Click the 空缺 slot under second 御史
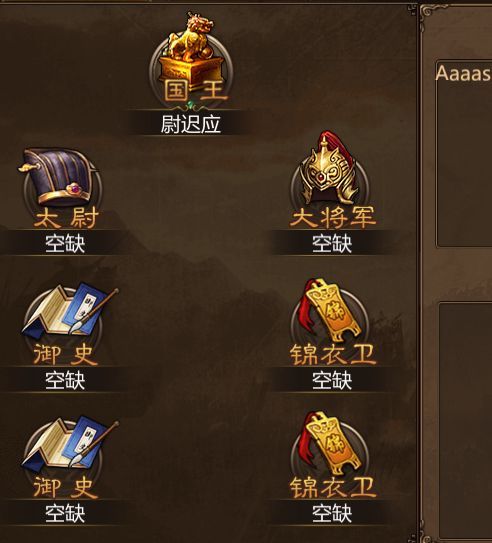 [65, 513]
